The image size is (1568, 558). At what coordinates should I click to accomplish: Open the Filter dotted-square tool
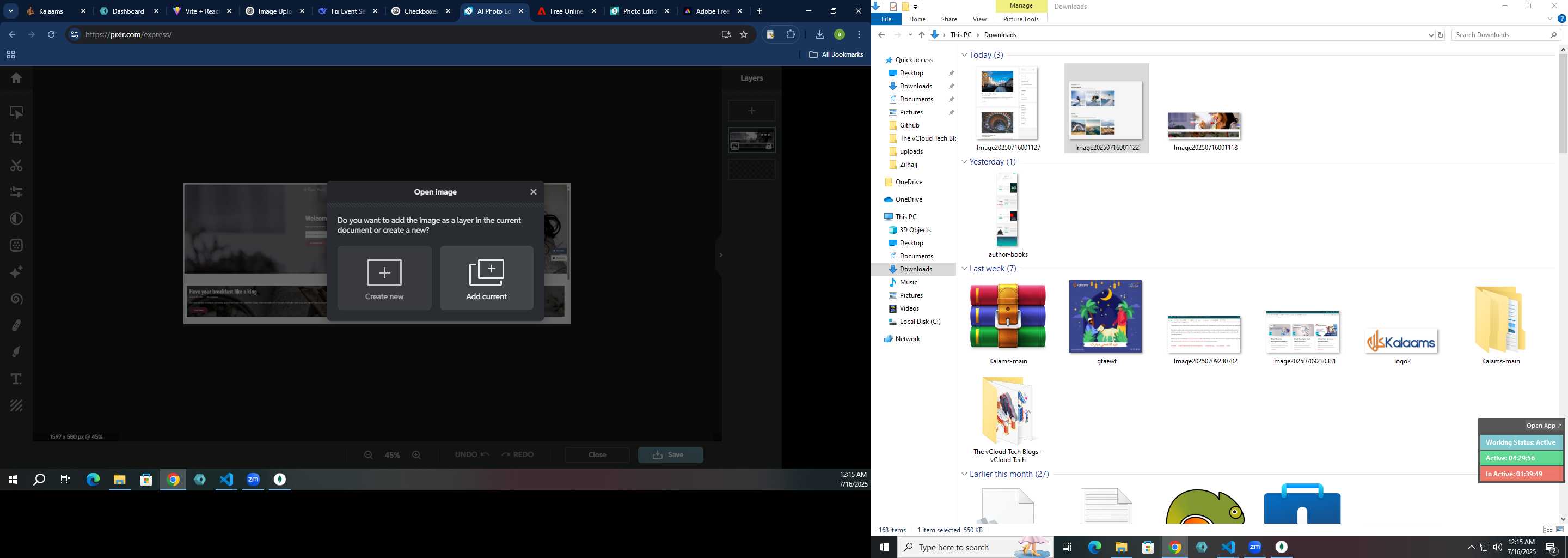[x=16, y=246]
